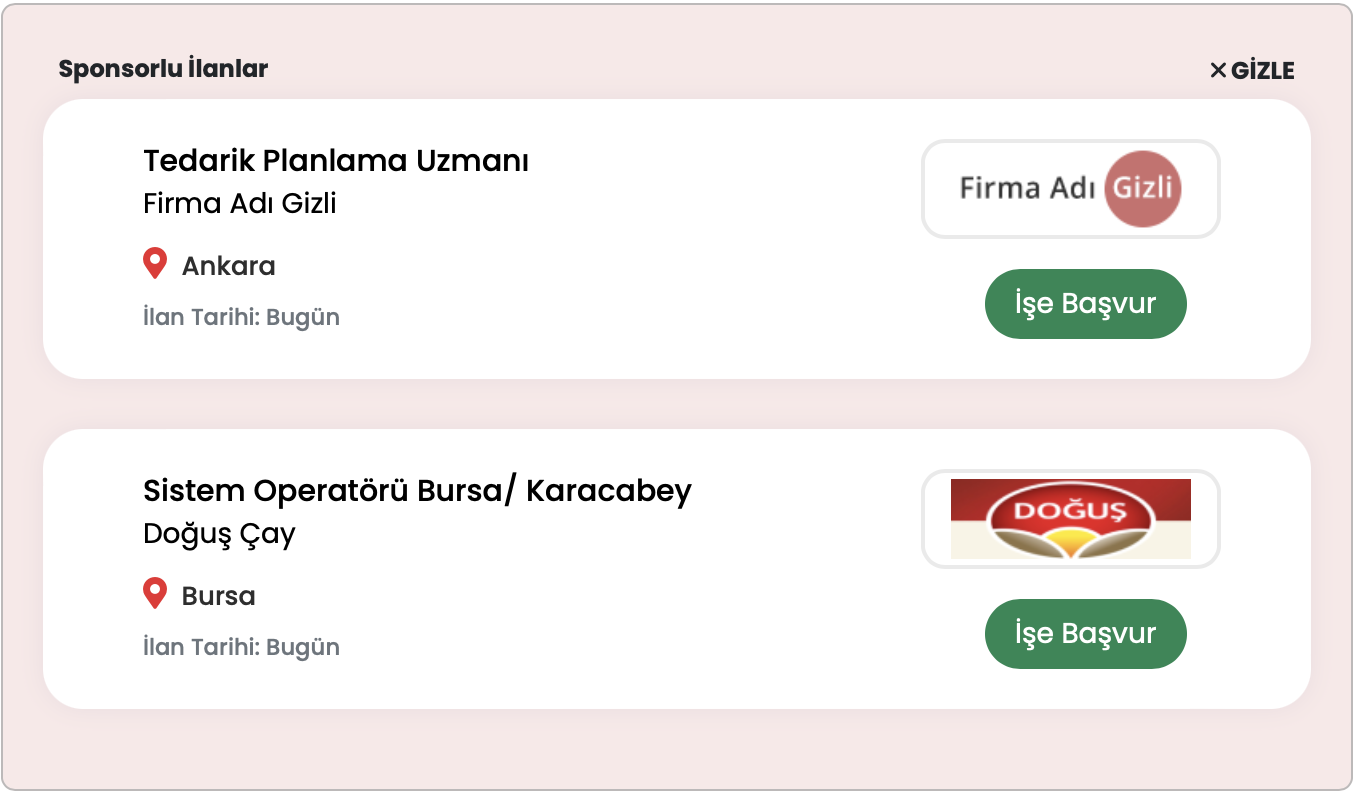Click the red location pin beside Ankara
The height and width of the screenshot is (792, 1354).
point(155,264)
